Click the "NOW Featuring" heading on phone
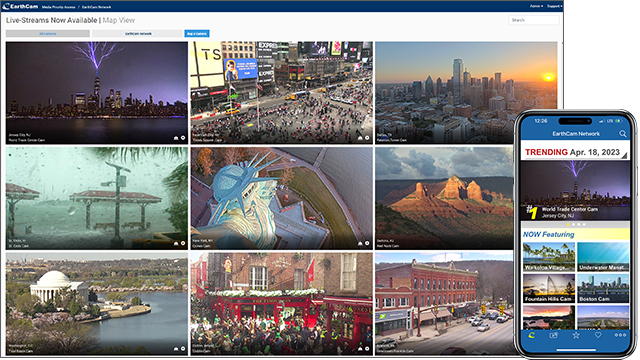This screenshot has width=640, height=360. click(x=549, y=234)
